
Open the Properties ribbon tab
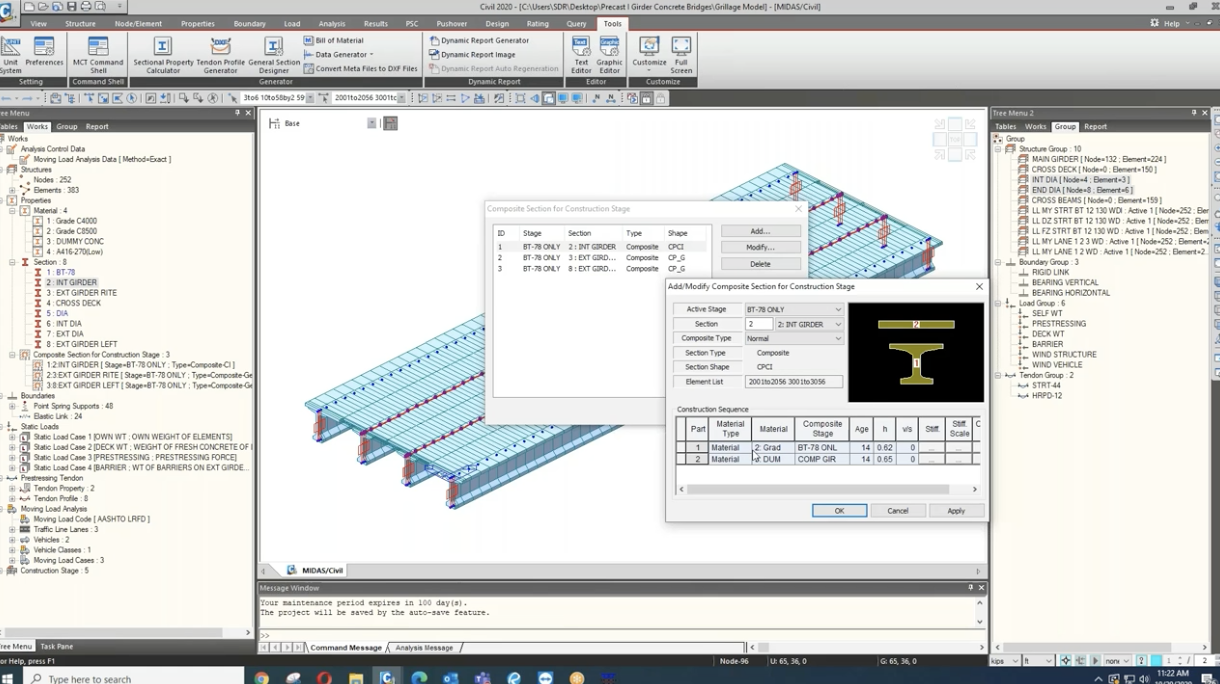pos(197,24)
